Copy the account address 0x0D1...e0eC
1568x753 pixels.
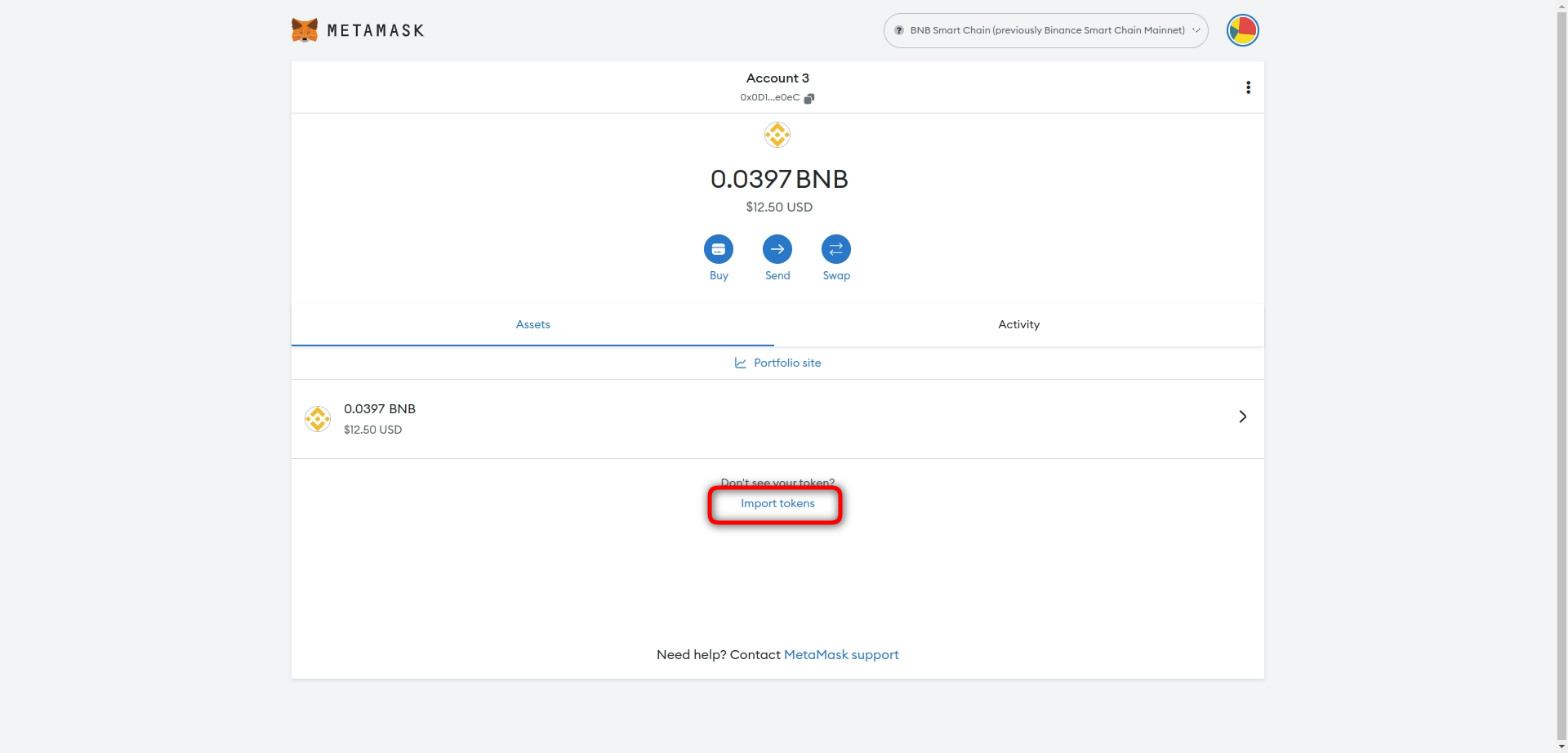(x=777, y=97)
